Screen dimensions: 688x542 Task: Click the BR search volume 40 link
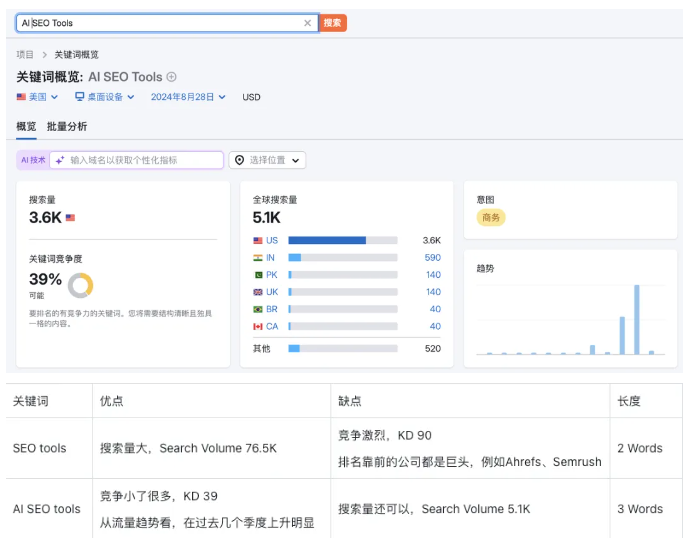click(x=435, y=309)
